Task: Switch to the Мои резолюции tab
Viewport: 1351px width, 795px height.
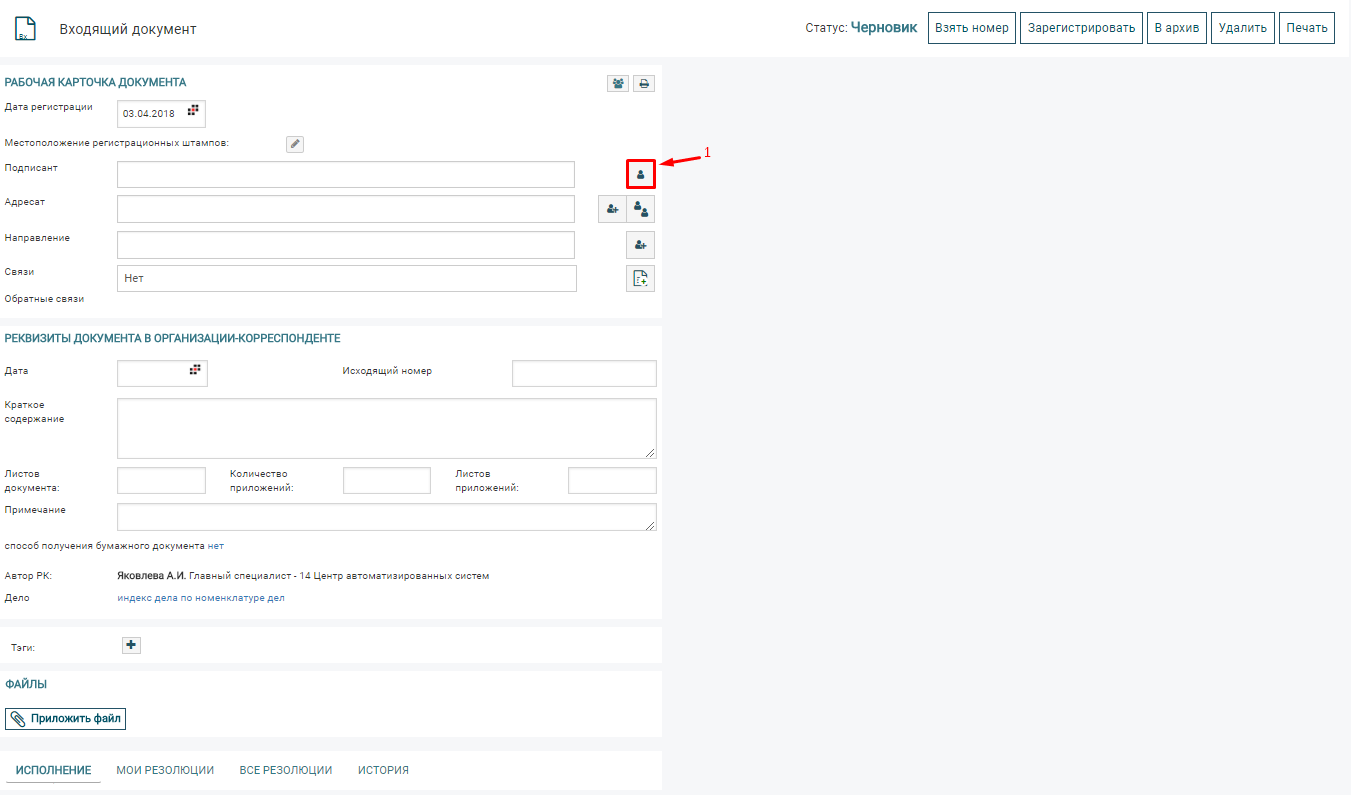Action: tap(165, 770)
